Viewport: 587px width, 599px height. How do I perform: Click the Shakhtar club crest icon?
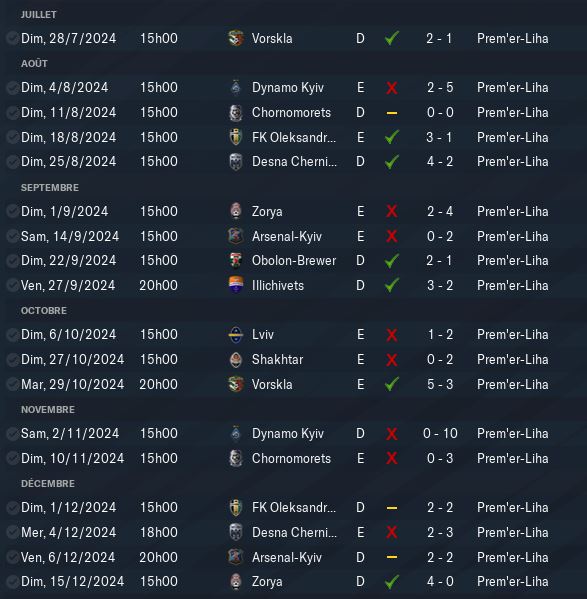[236, 359]
